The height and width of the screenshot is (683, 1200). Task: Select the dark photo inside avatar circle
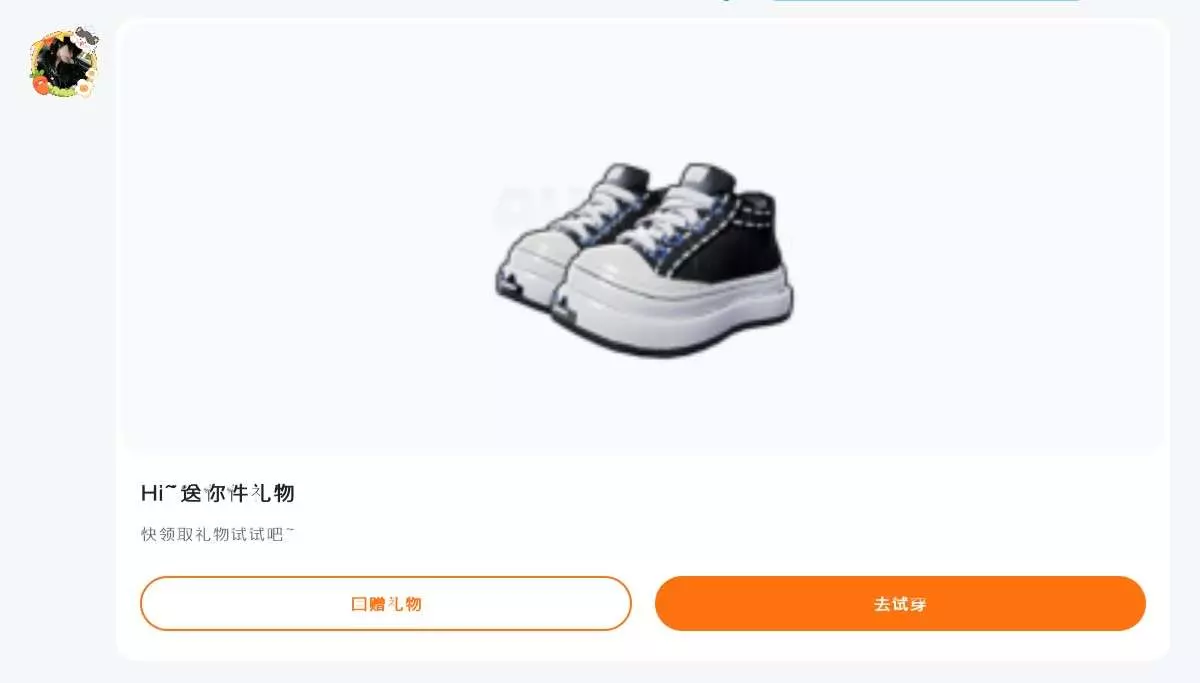[x=61, y=62]
